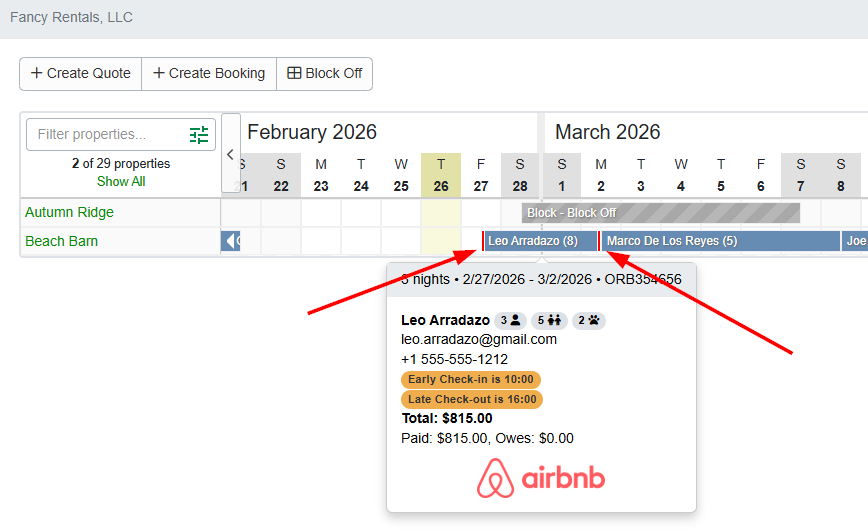Viewport: 868px width, 531px height.
Task: Click the 2 of 29 properties count
Action: point(121,164)
